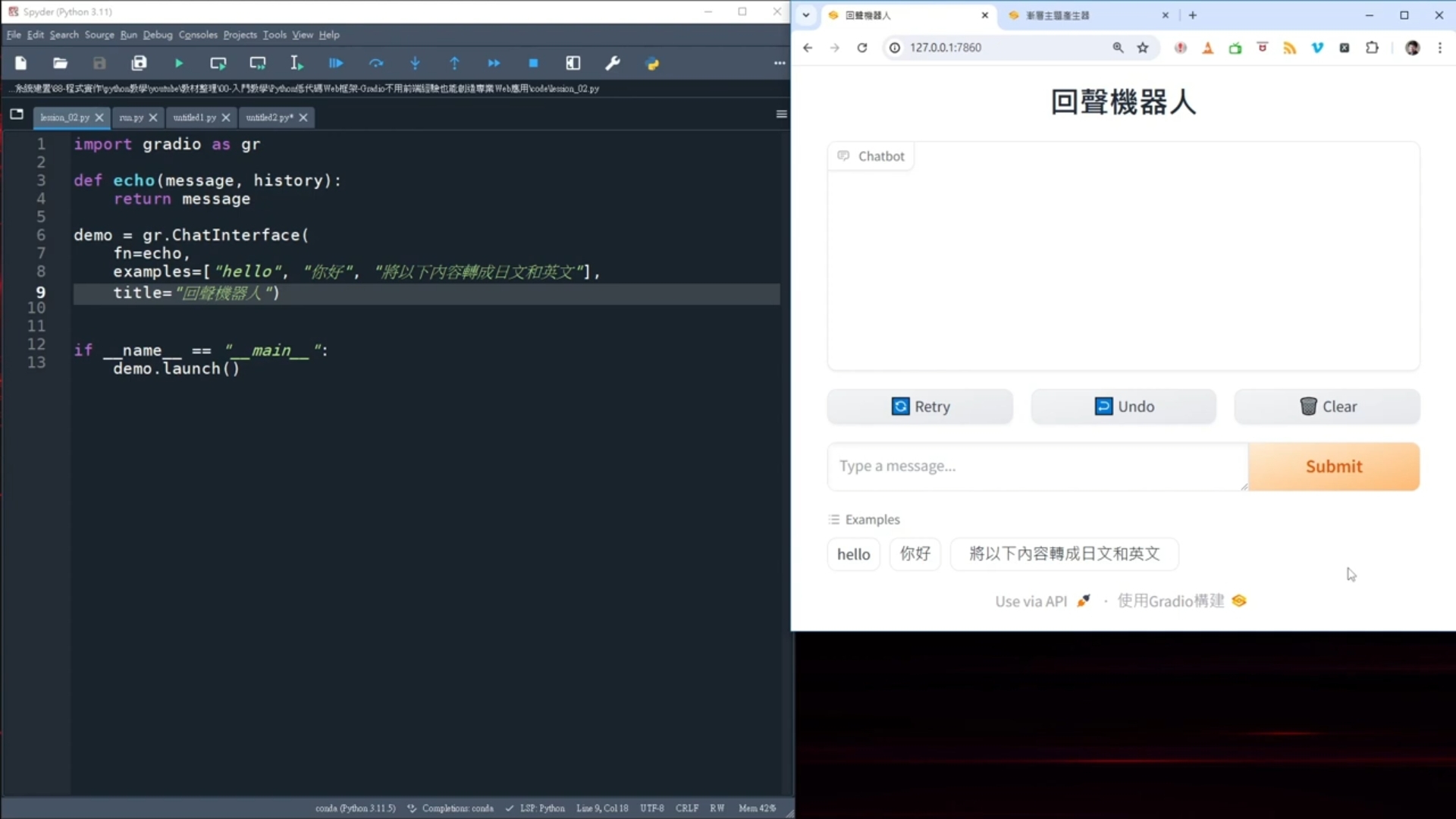This screenshot has height=819, width=1456.
Task: Step out of function debug icon
Action: click(x=454, y=64)
